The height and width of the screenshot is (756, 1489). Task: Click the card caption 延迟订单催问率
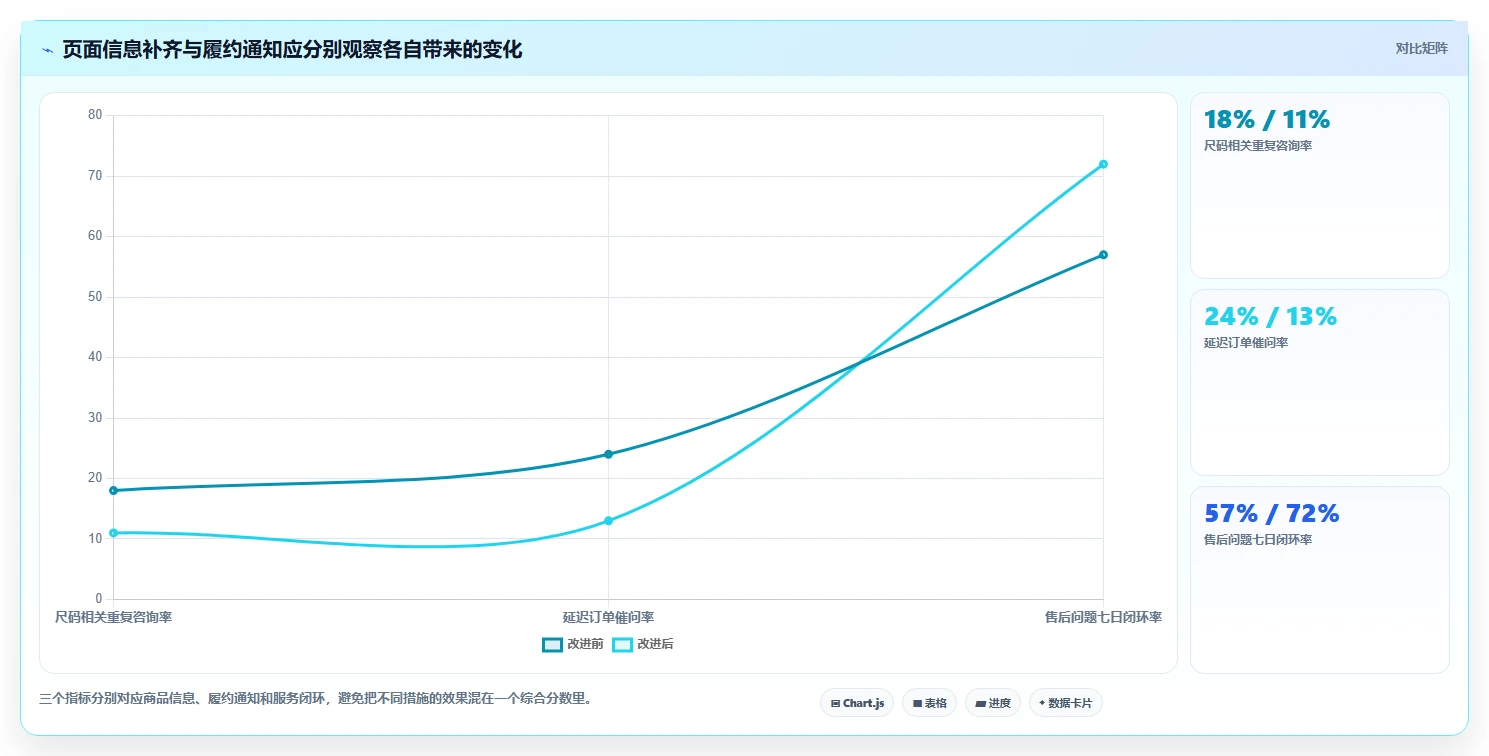click(x=1246, y=343)
